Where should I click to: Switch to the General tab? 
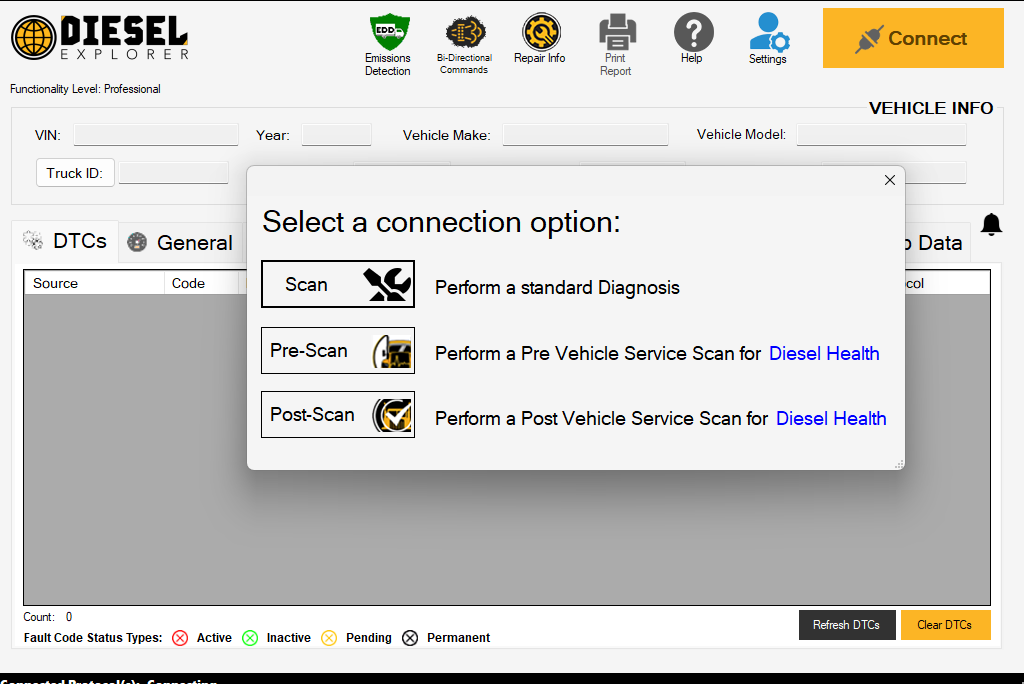[x=180, y=242]
